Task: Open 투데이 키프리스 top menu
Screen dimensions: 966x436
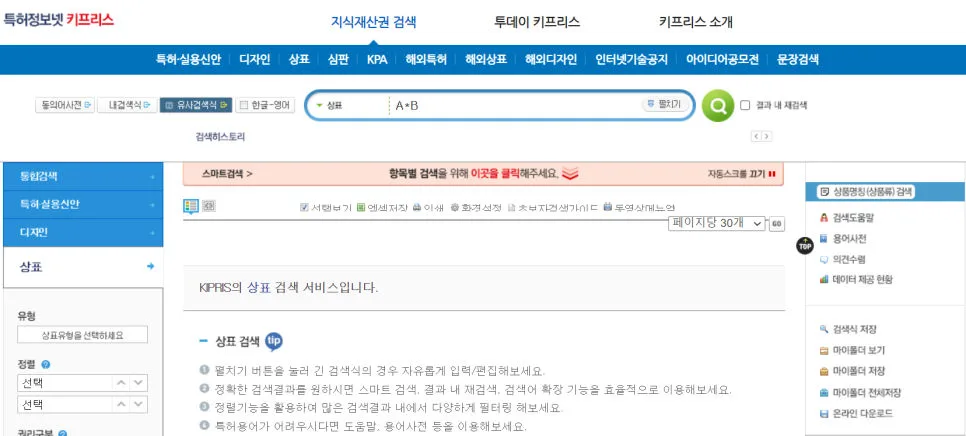Action: coord(537,22)
